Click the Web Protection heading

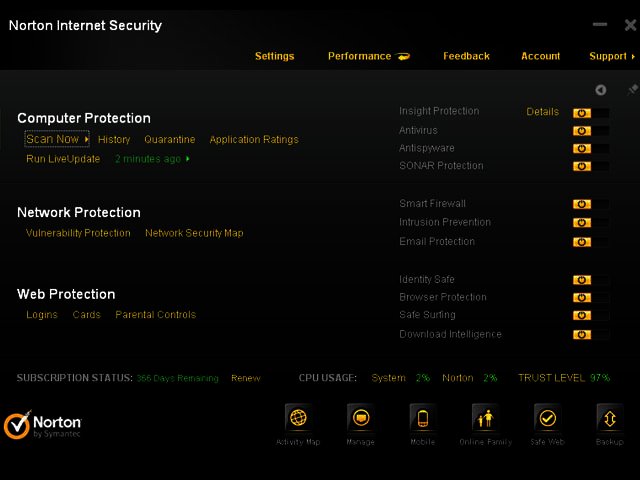click(66, 294)
